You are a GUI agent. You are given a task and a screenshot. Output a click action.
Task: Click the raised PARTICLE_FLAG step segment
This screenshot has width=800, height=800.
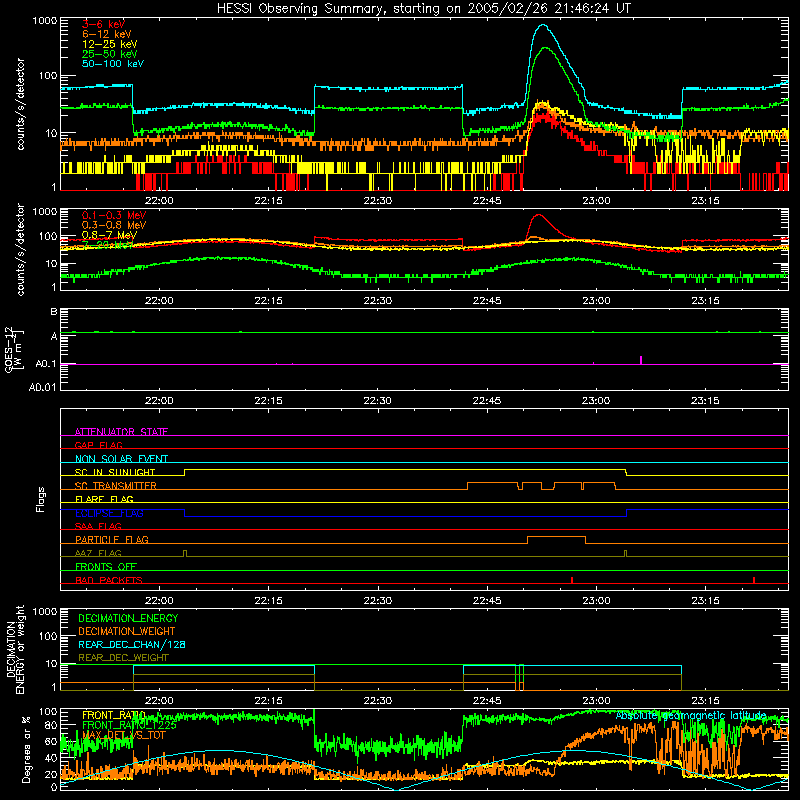[556, 537]
